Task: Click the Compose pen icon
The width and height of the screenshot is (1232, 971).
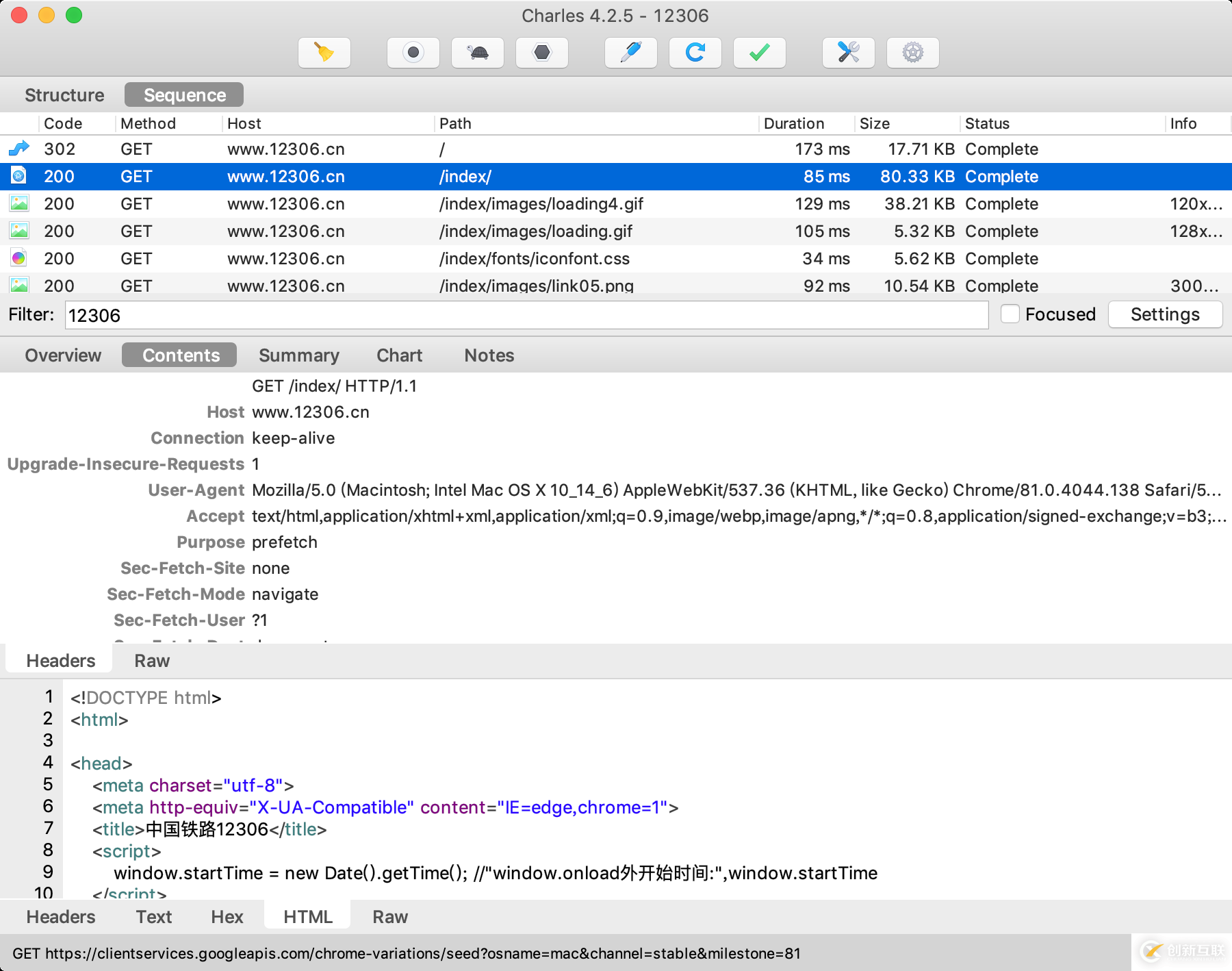Action: 630,53
